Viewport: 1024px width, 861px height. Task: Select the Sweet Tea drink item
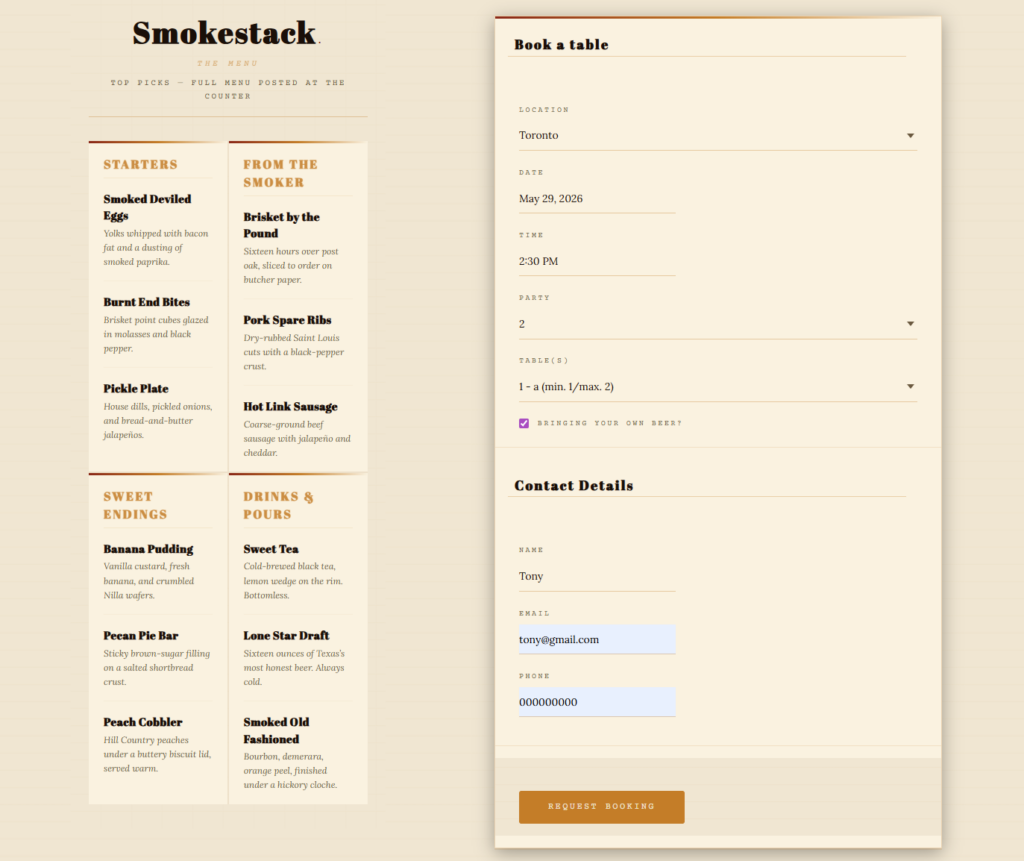271,549
